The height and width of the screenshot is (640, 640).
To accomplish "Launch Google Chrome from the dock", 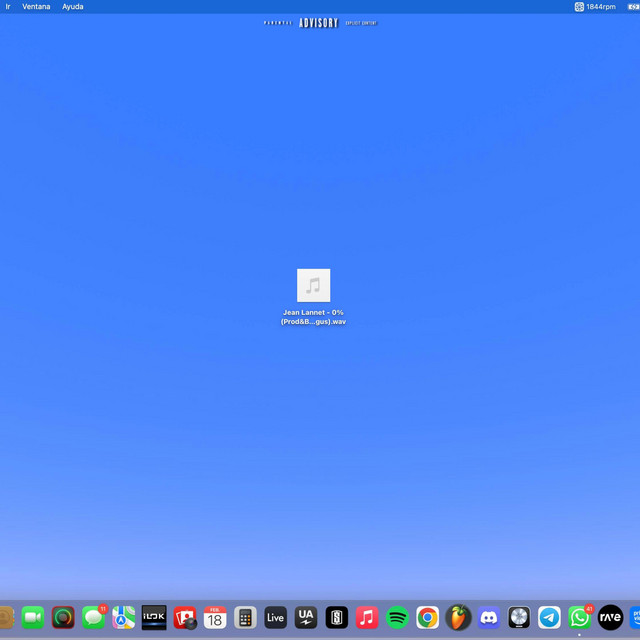I will [427, 618].
